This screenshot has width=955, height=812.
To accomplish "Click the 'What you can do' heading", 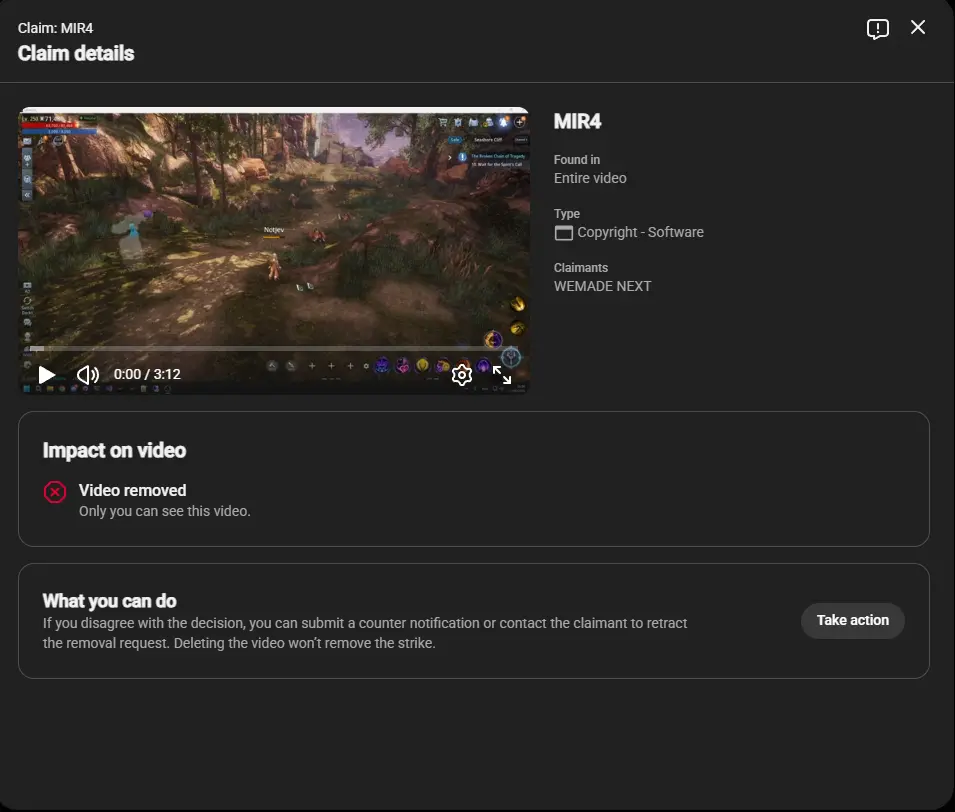I will click(x=109, y=601).
